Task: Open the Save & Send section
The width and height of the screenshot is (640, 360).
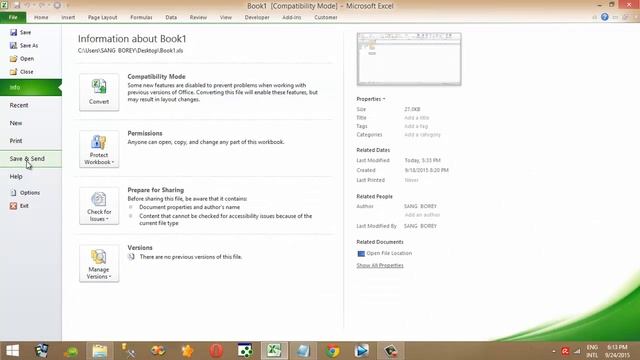Action: pos(31,159)
